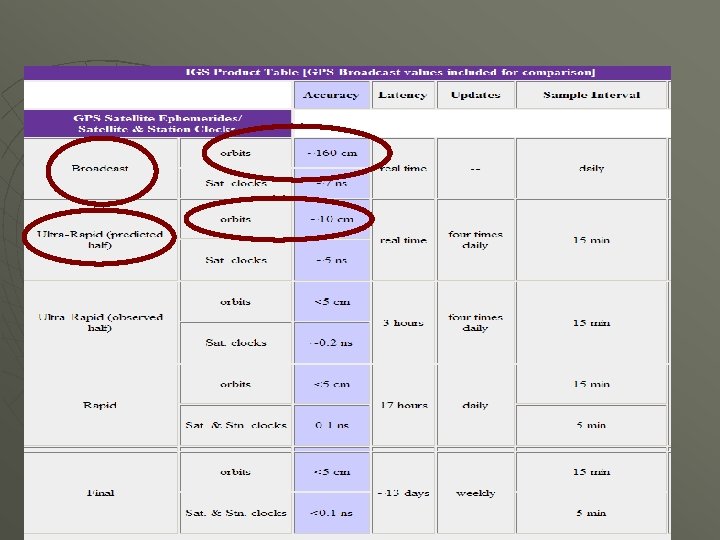Select <5 cm accuracy for Ultra-Rapid observed
Viewport: 720px width, 540px height.
(x=332, y=302)
